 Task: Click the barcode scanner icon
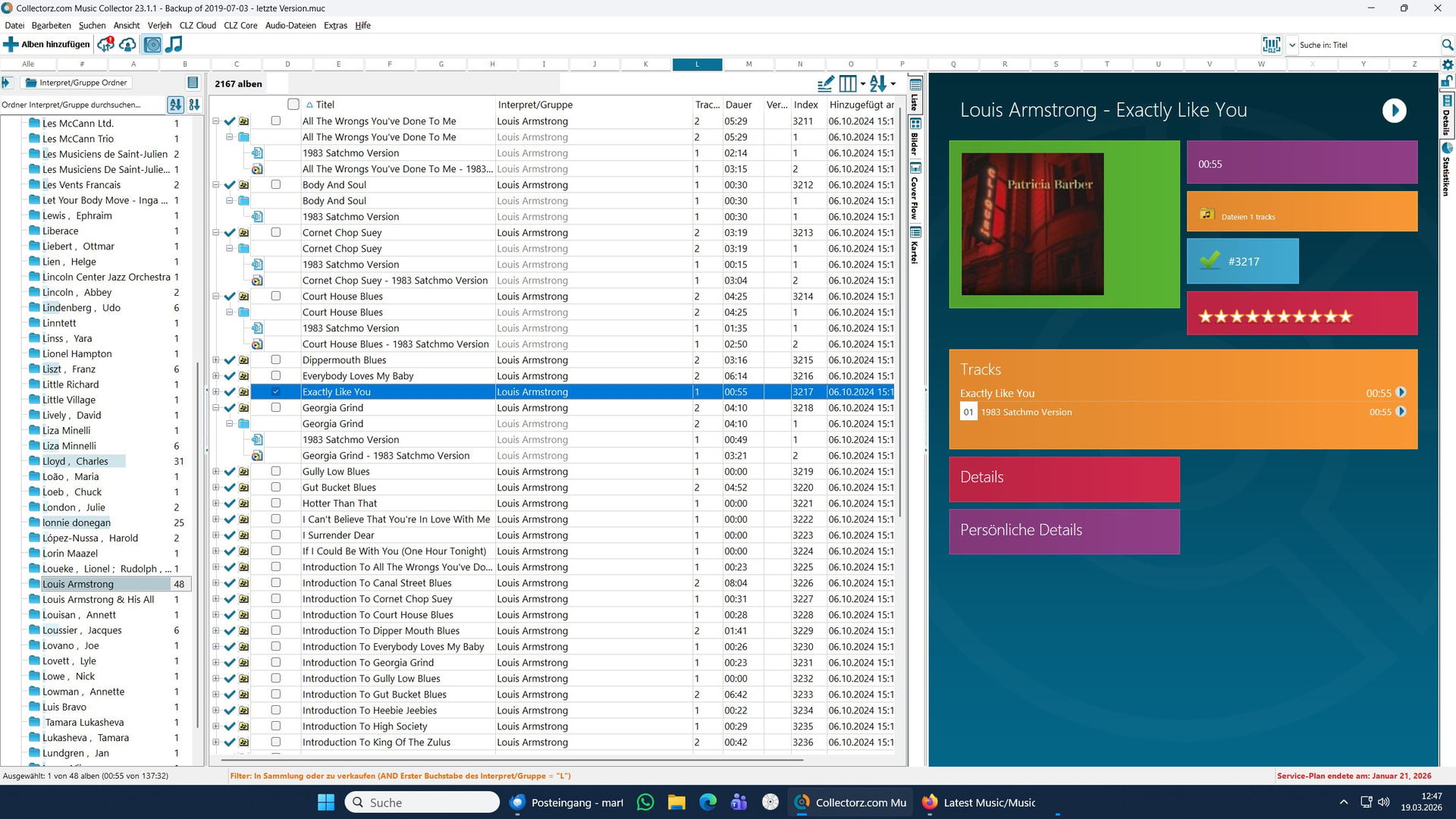(1271, 45)
